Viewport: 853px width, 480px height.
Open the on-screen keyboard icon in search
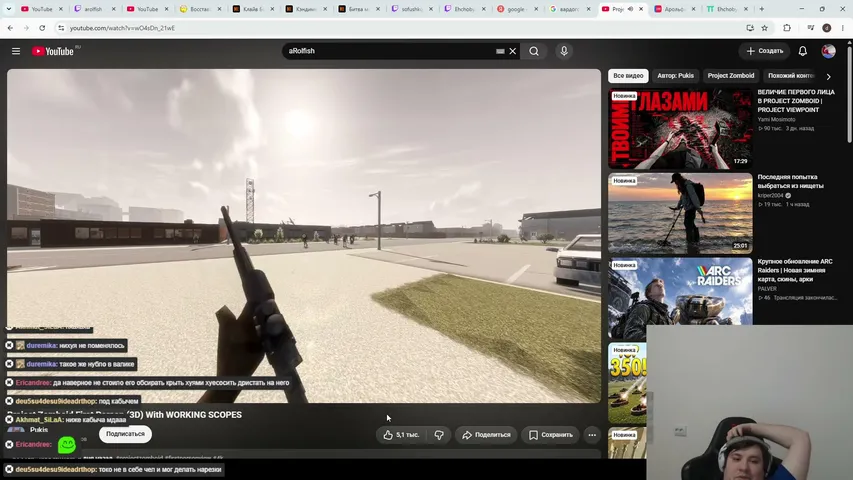(500, 51)
